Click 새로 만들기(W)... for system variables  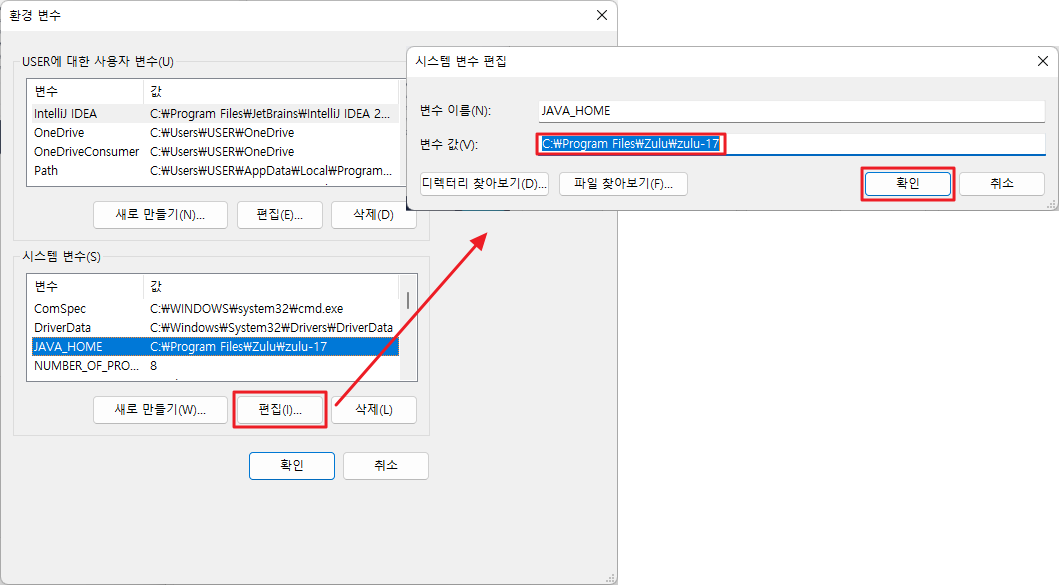(161, 410)
